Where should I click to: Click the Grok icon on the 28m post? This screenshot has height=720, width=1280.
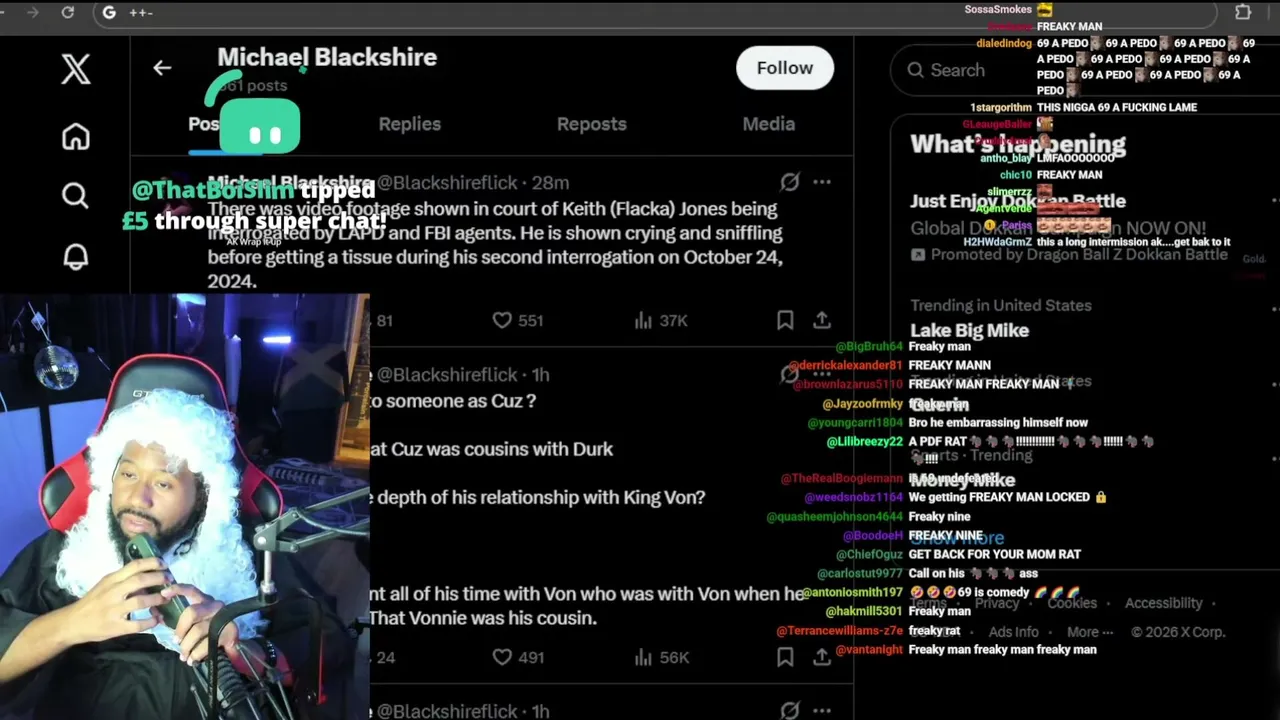[x=790, y=181]
